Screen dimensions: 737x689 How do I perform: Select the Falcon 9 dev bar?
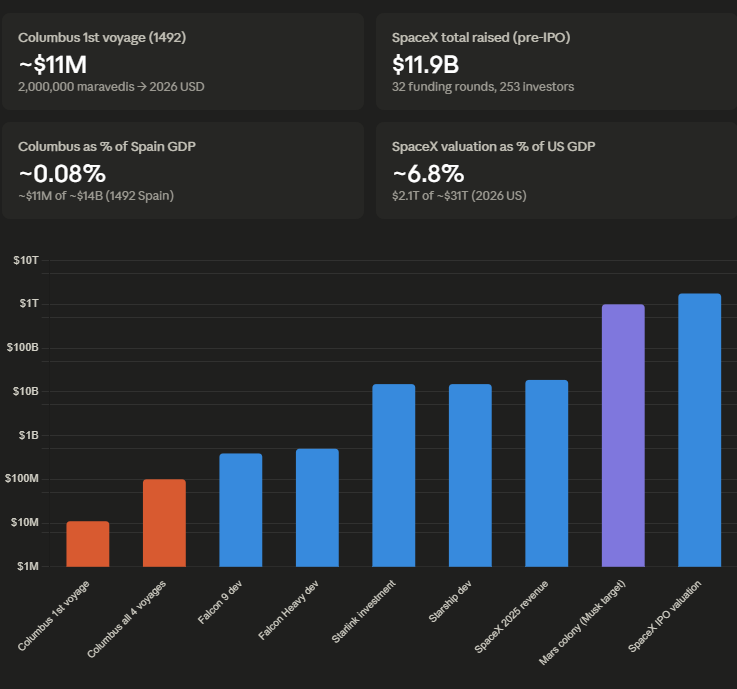tap(241, 510)
